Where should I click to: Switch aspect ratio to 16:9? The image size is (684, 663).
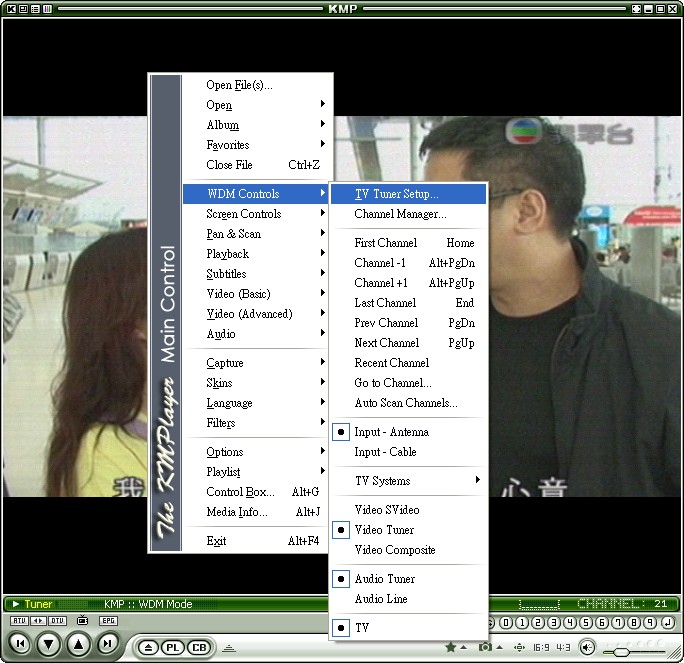point(539,648)
